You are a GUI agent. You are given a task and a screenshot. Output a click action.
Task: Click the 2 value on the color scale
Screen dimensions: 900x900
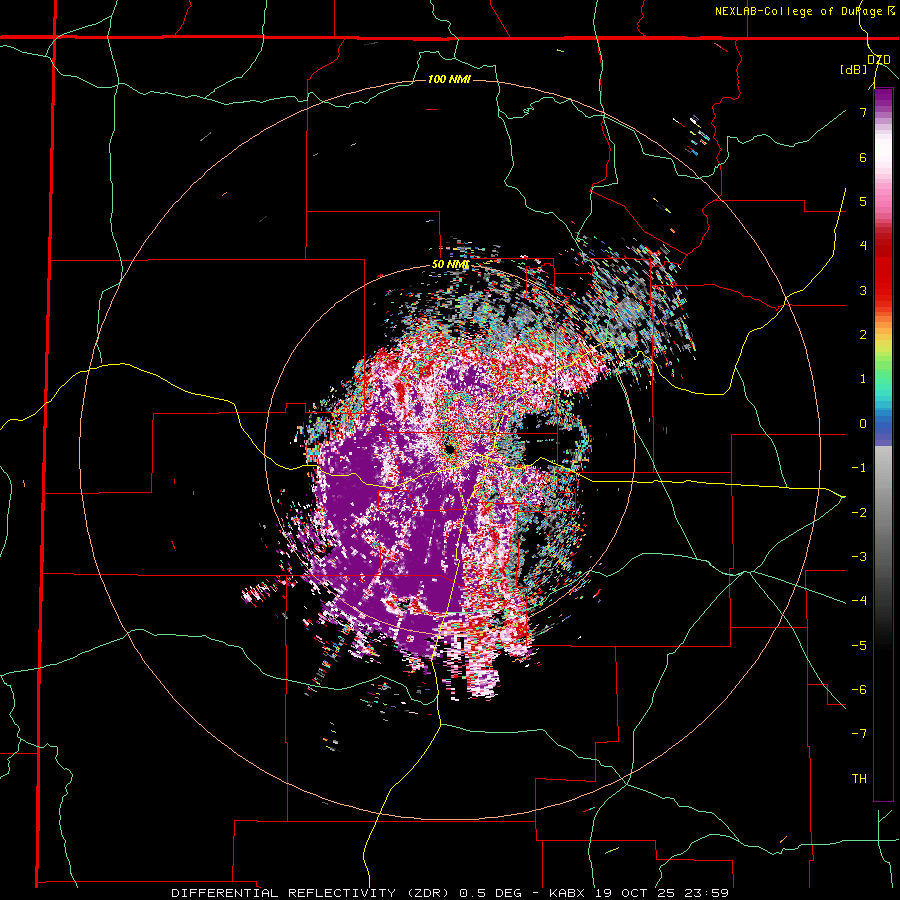tap(863, 335)
